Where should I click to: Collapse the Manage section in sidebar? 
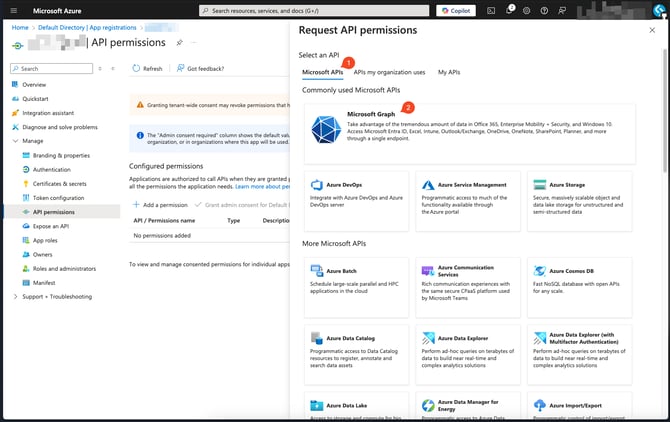(x=16, y=141)
